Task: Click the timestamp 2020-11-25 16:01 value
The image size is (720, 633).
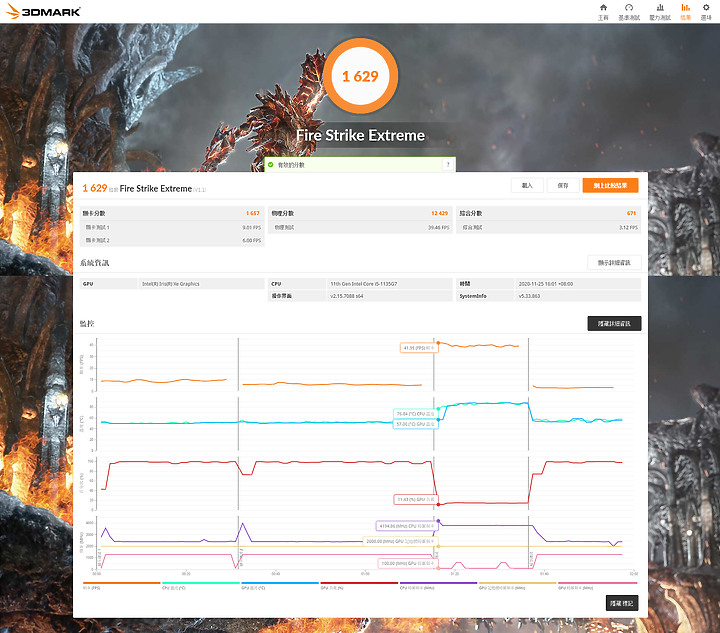Action: pyautogui.click(x=546, y=284)
